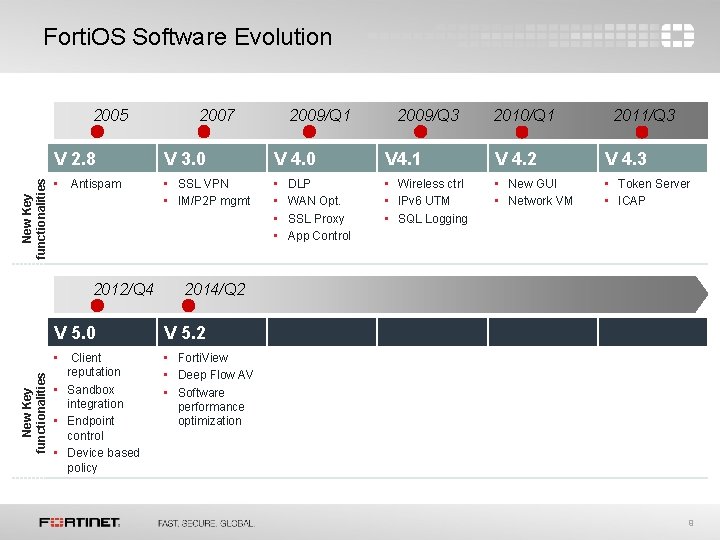Select the 2012/Q4 timeline marker dot

click(97, 305)
